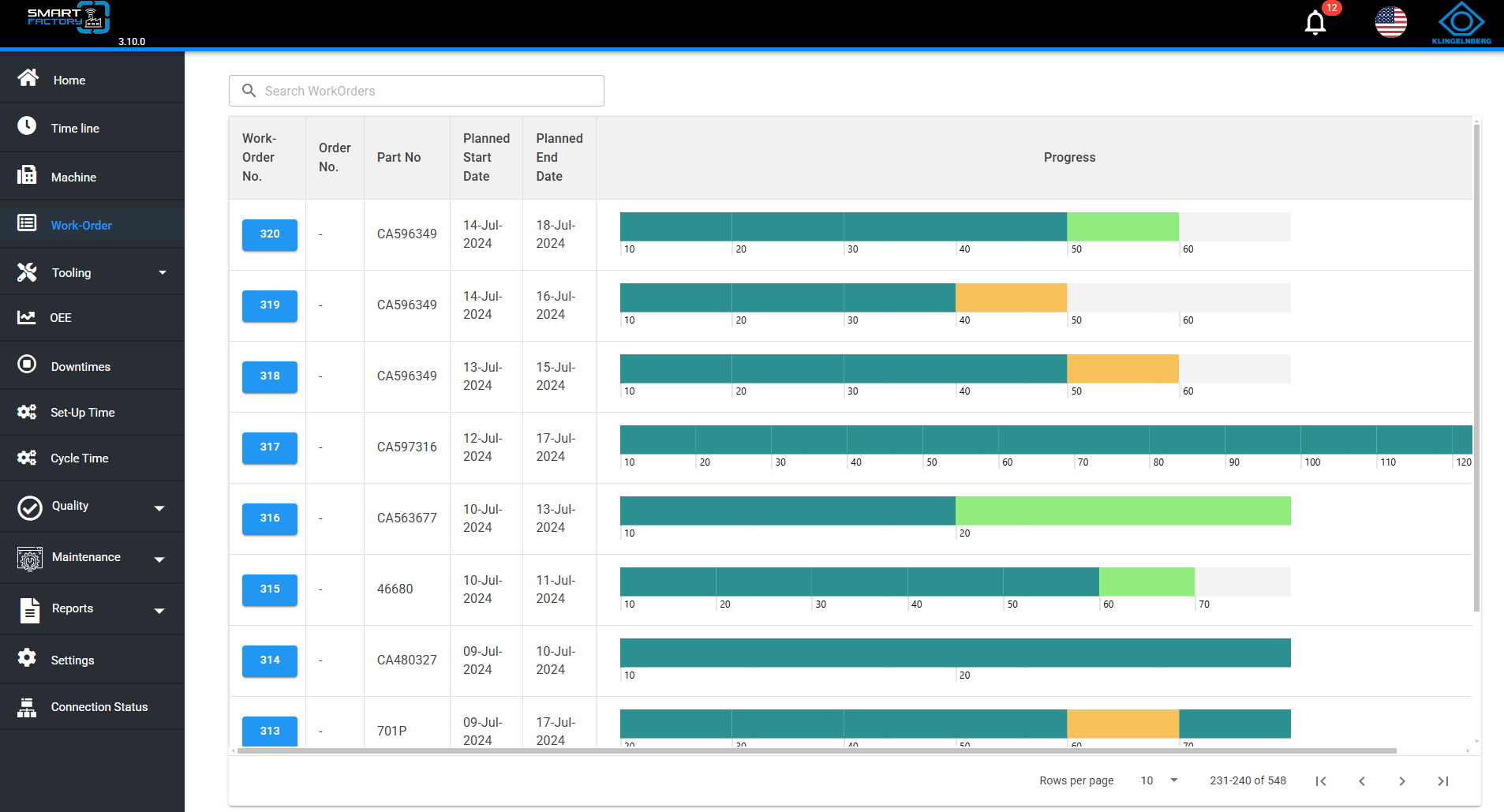Go to the next page arrow
Screen dimensions: 1504x812
click(1402, 781)
